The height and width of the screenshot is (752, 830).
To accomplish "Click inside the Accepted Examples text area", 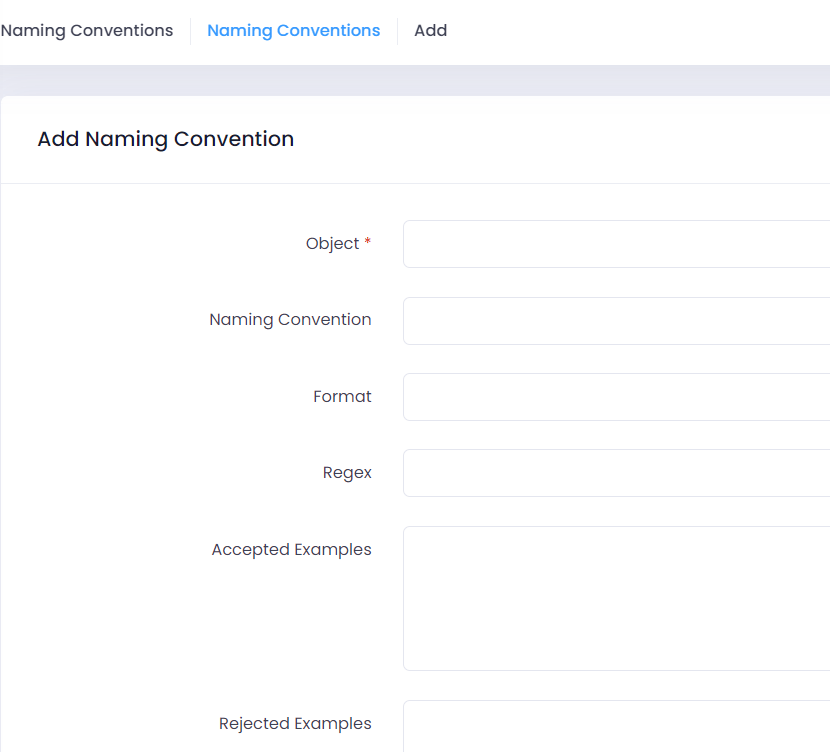I will 616,599.
